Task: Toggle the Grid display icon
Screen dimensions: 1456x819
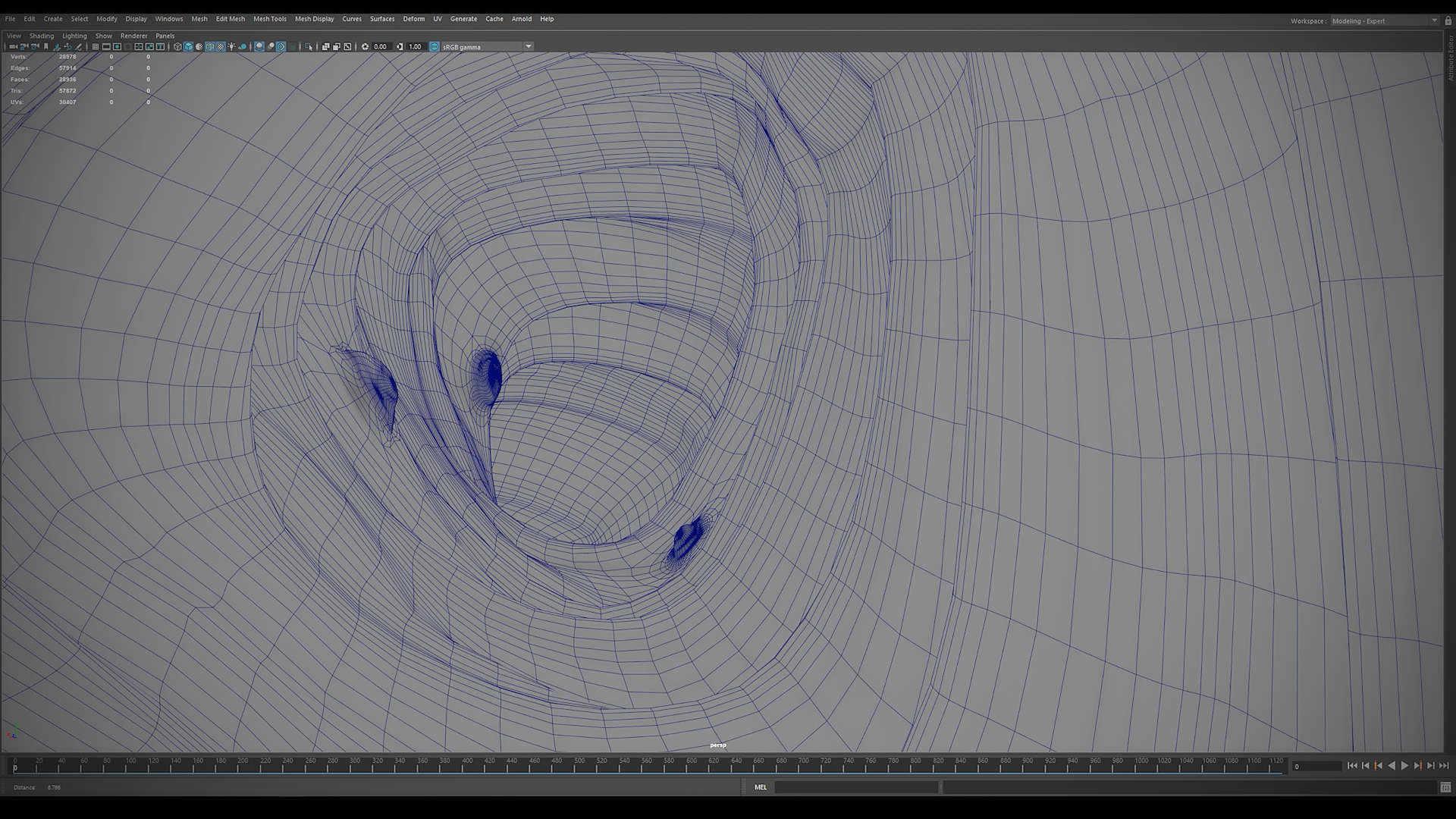Action: click(96, 46)
